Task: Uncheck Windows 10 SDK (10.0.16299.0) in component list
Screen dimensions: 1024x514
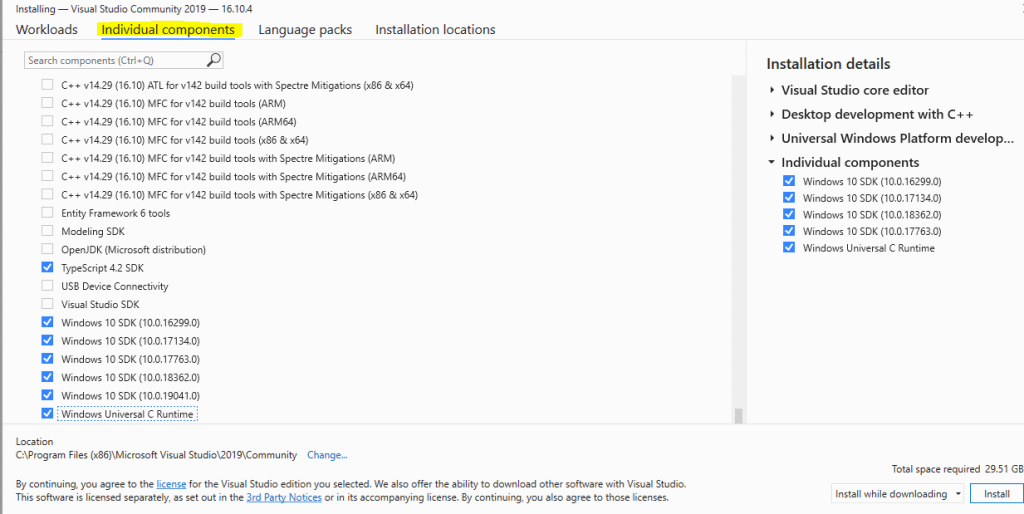Action: [x=47, y=322]
